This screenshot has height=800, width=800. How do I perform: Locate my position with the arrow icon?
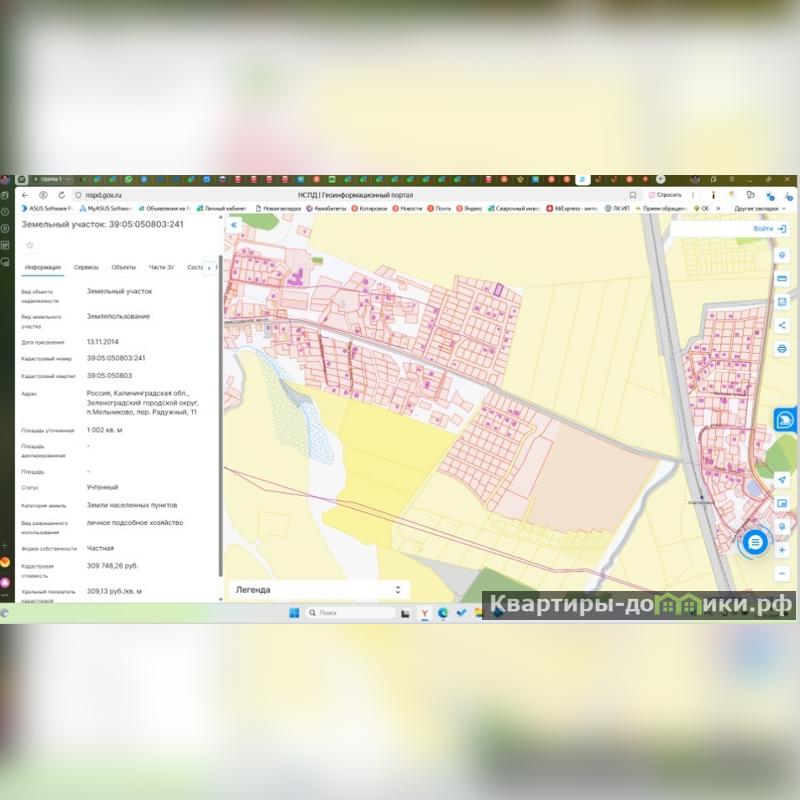point(782,480)
